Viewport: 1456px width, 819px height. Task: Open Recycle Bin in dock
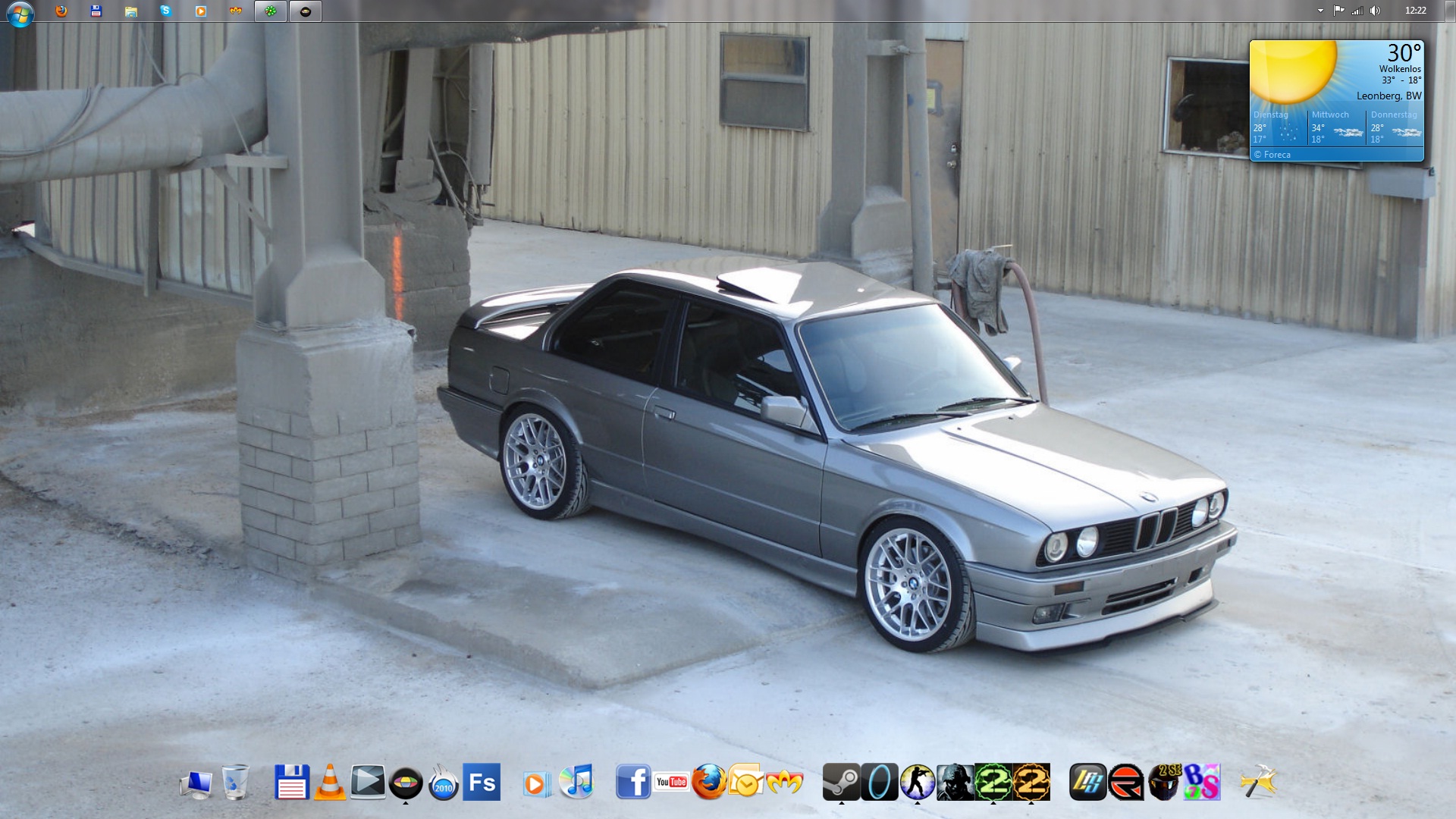pyautogui.click(x=235, y=782)
